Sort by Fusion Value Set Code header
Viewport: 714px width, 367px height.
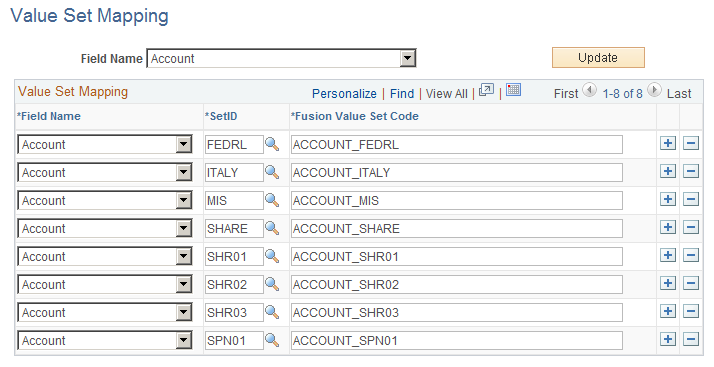[x=355, y=116]
